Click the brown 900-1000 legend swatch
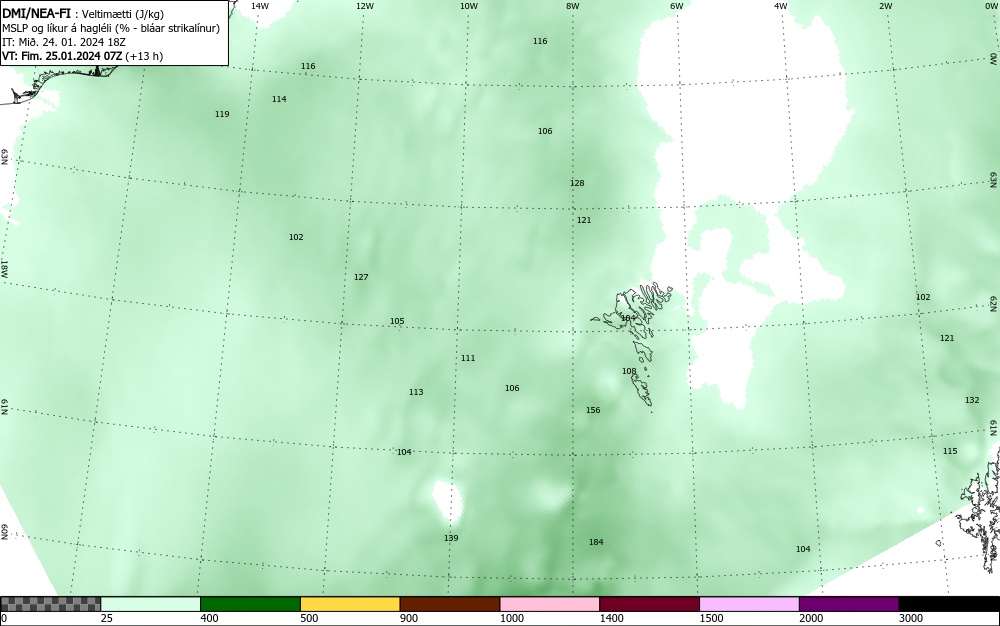This screenshot has width=1000, height=626. [450, 604]
